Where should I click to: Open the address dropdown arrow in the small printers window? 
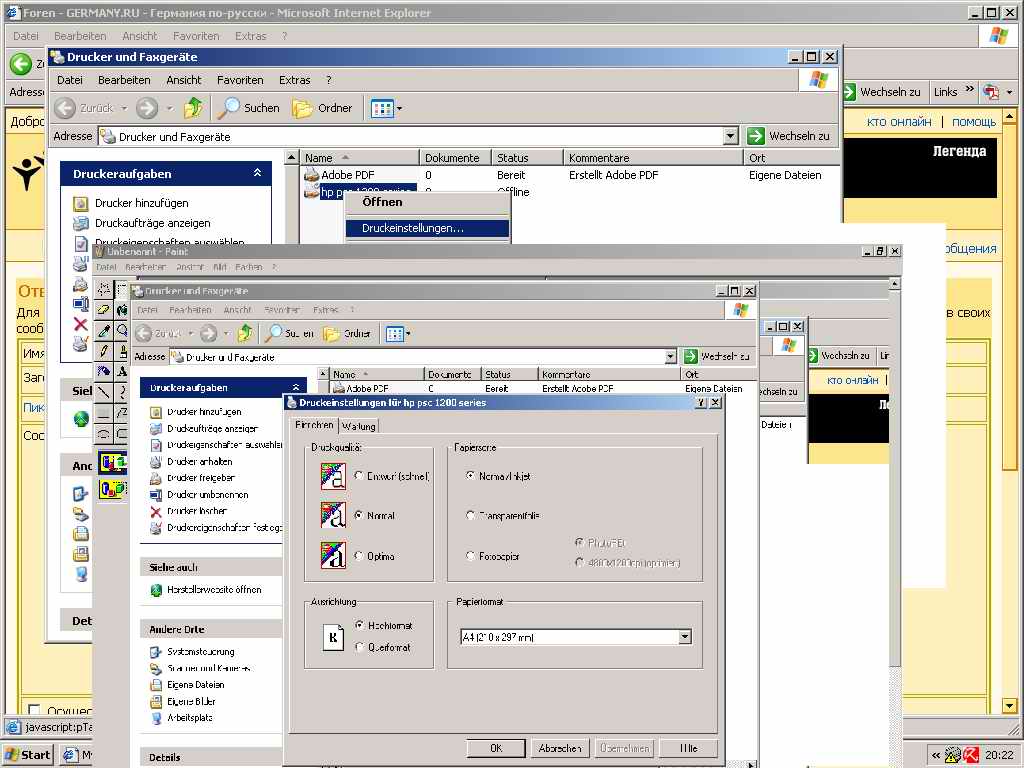pyautogui.click(x=671, y=357)
